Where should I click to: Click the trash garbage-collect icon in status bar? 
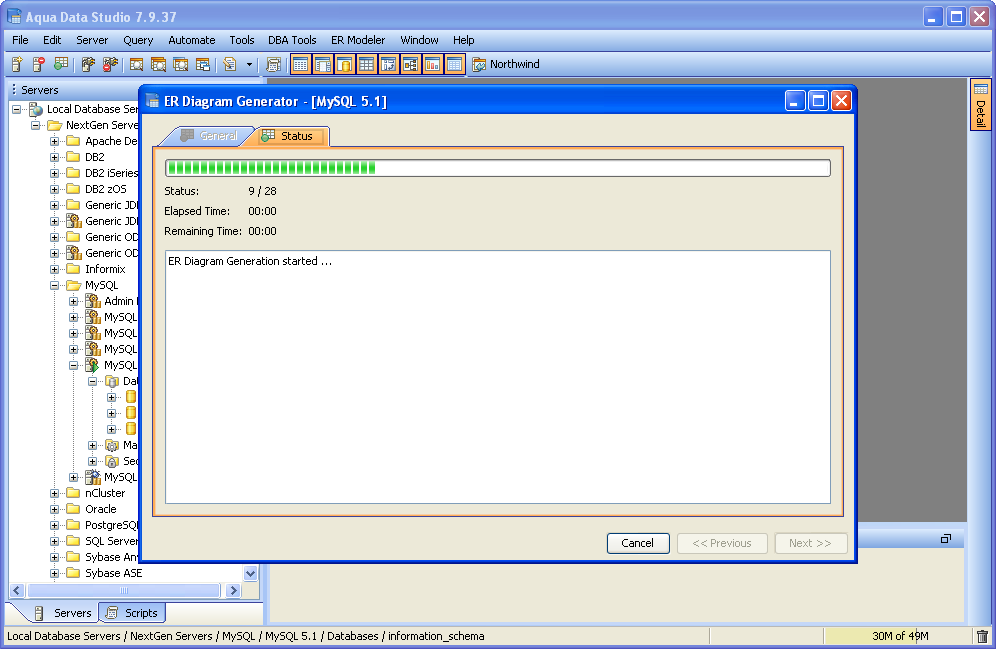click(x=982, y=636)
